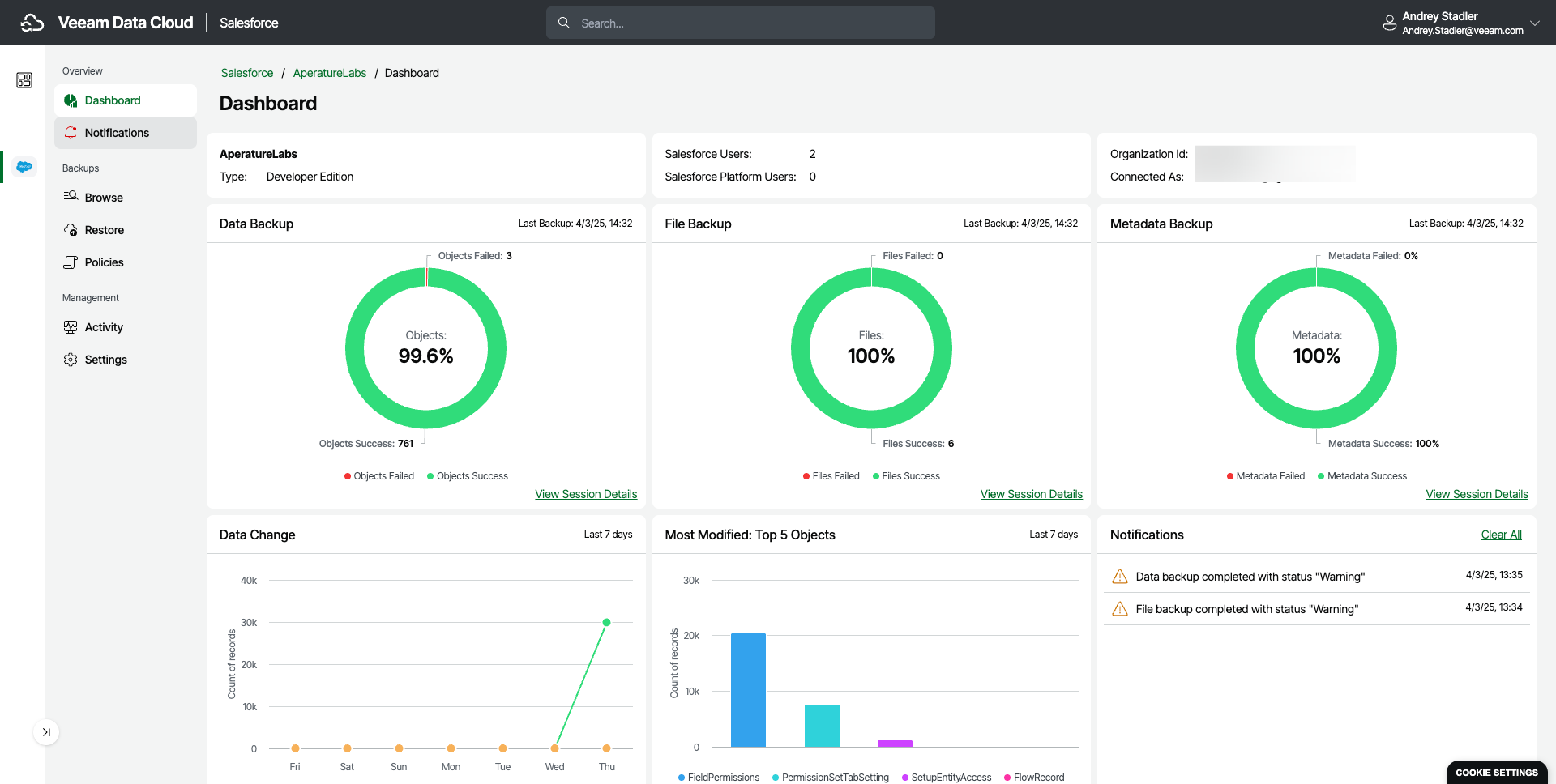Toggle Metadata Failed legend entry

coord(1266,476)
